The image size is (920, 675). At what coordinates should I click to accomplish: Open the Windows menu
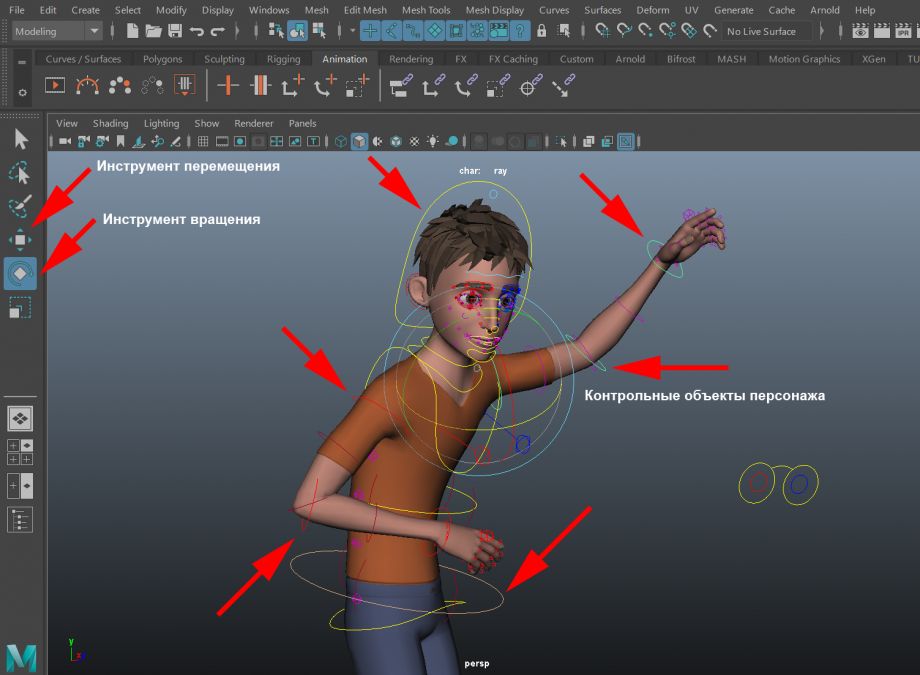(x=269, y=10)
